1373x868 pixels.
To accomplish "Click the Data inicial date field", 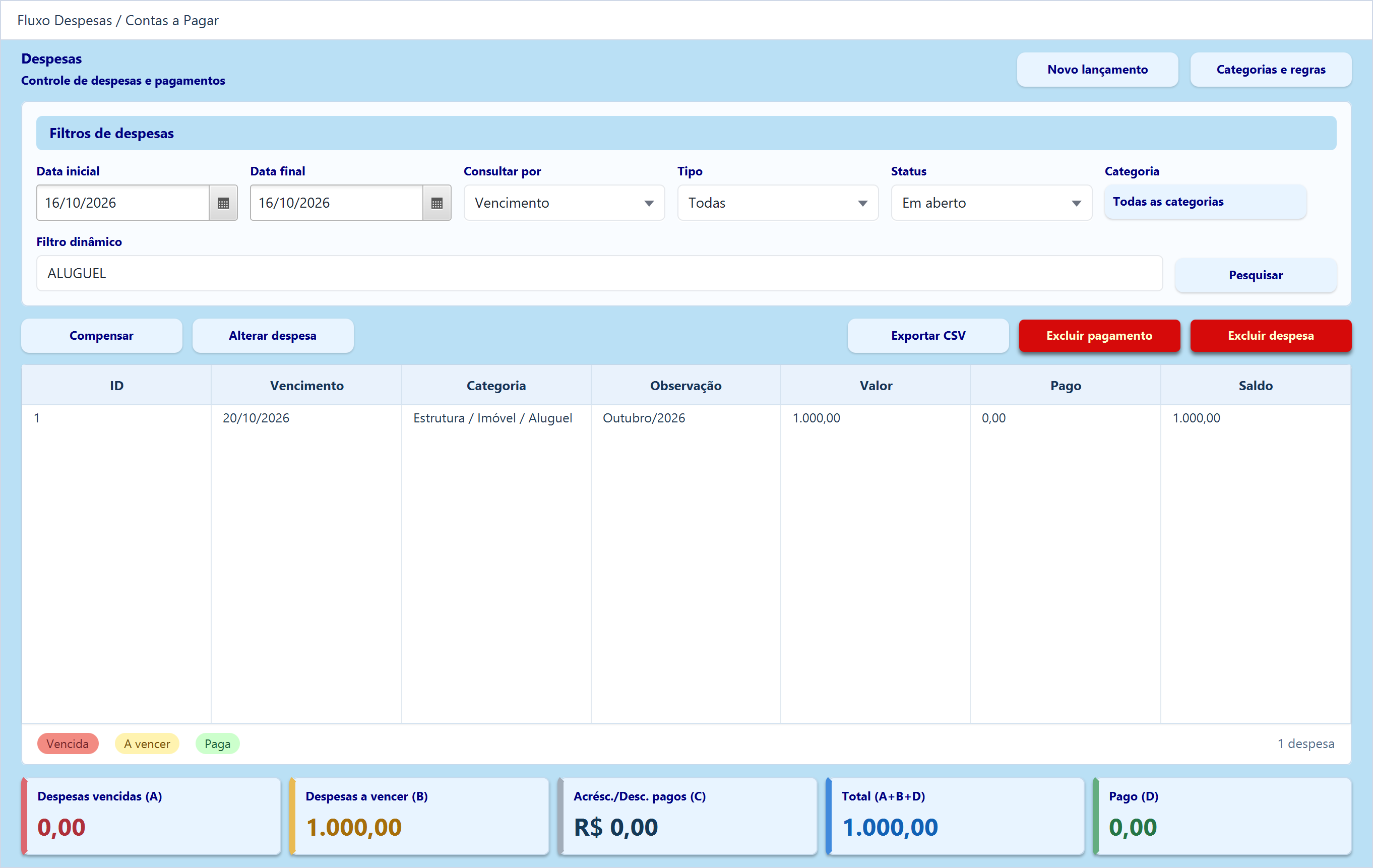I will coord(122,203).
